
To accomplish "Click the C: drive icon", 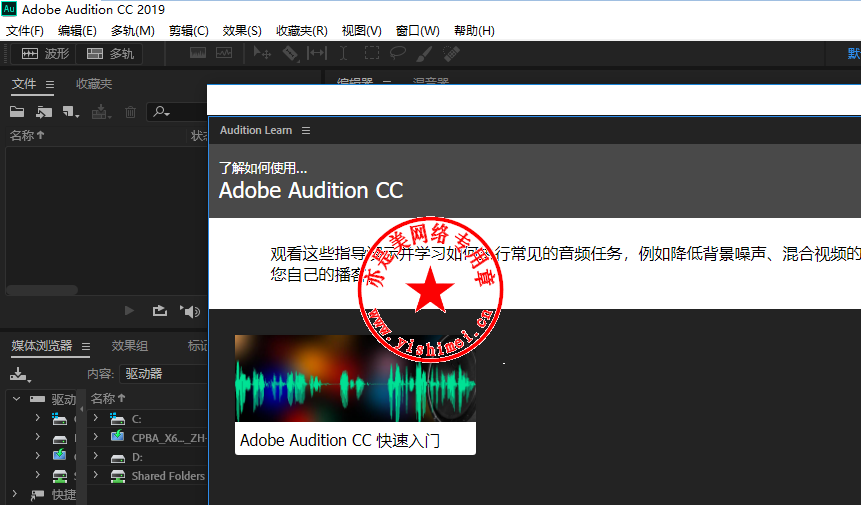I will click(x=118, y=419).
